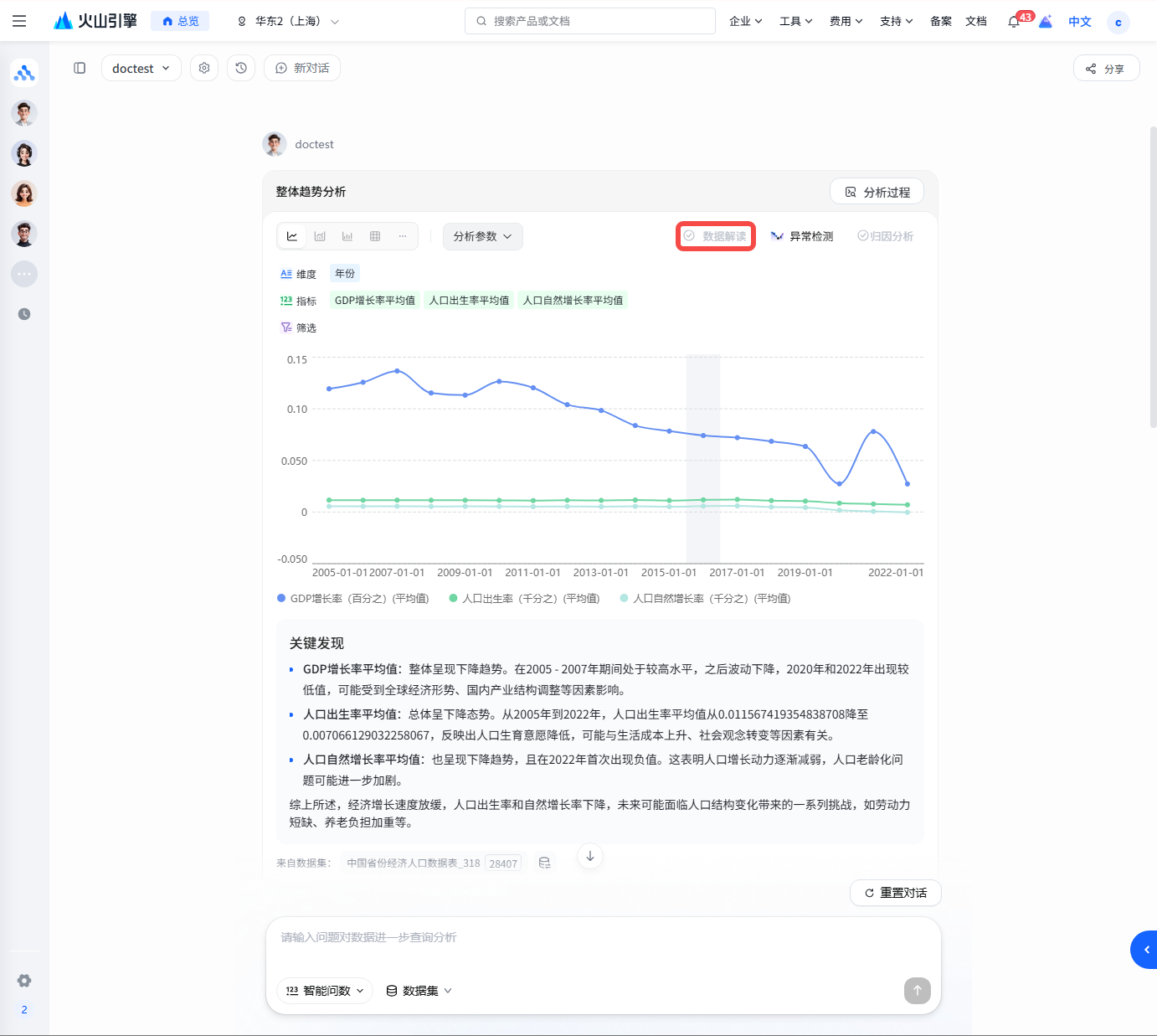Expand the 分析参数 dropdown
Screen dimensions: 1157x1036
point(483,236)
